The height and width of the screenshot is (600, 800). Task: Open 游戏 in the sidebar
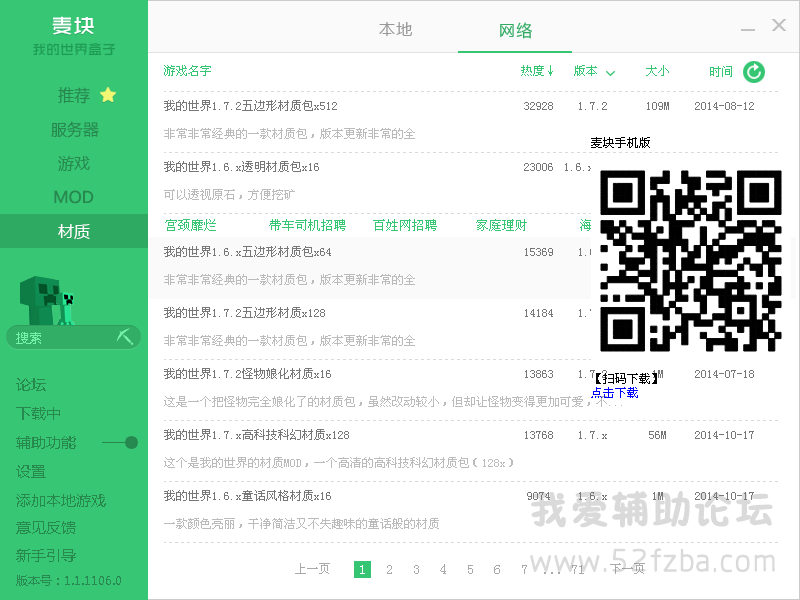click(74, 163)
